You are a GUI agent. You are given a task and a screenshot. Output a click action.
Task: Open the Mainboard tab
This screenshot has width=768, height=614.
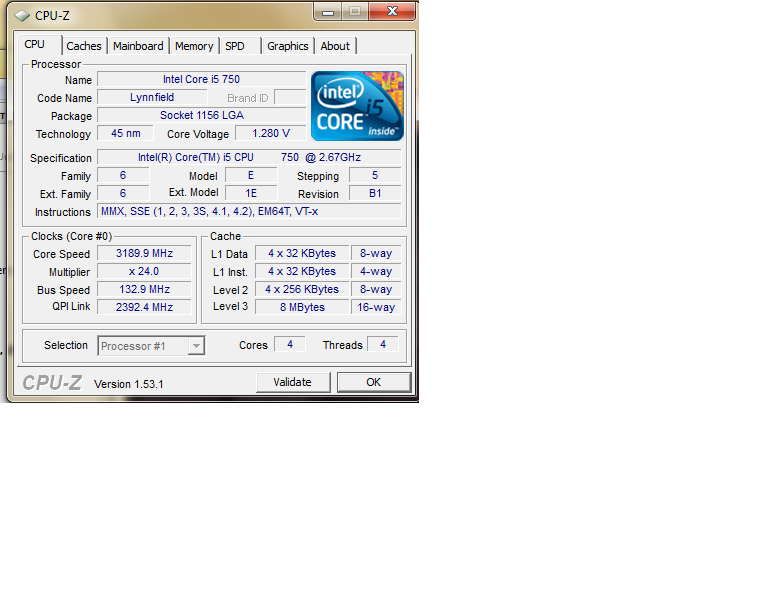138,46
